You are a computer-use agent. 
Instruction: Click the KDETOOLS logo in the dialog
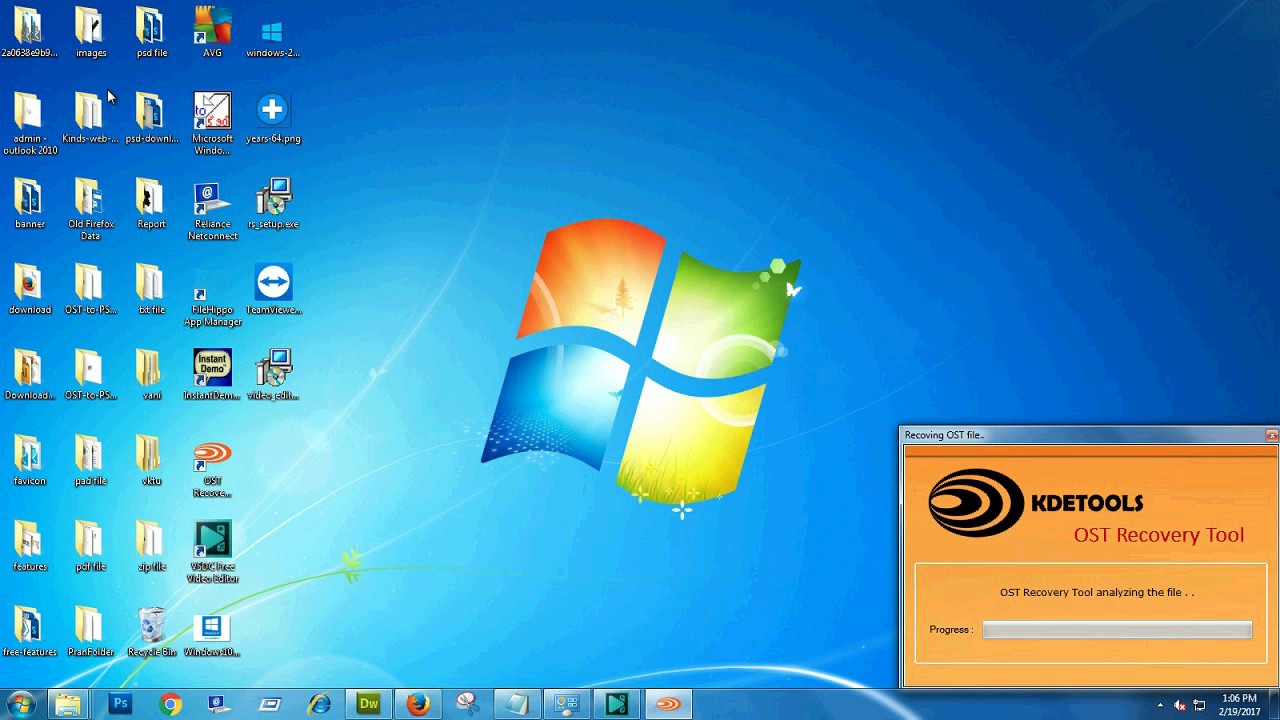click(x=1035, y=503)
